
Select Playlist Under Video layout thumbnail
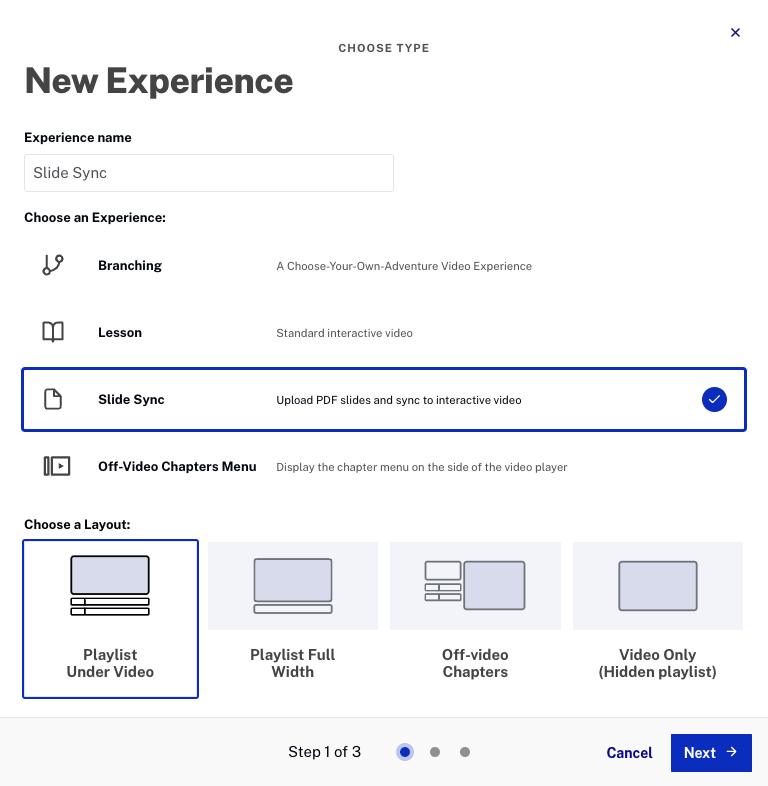tap(110, 585)
